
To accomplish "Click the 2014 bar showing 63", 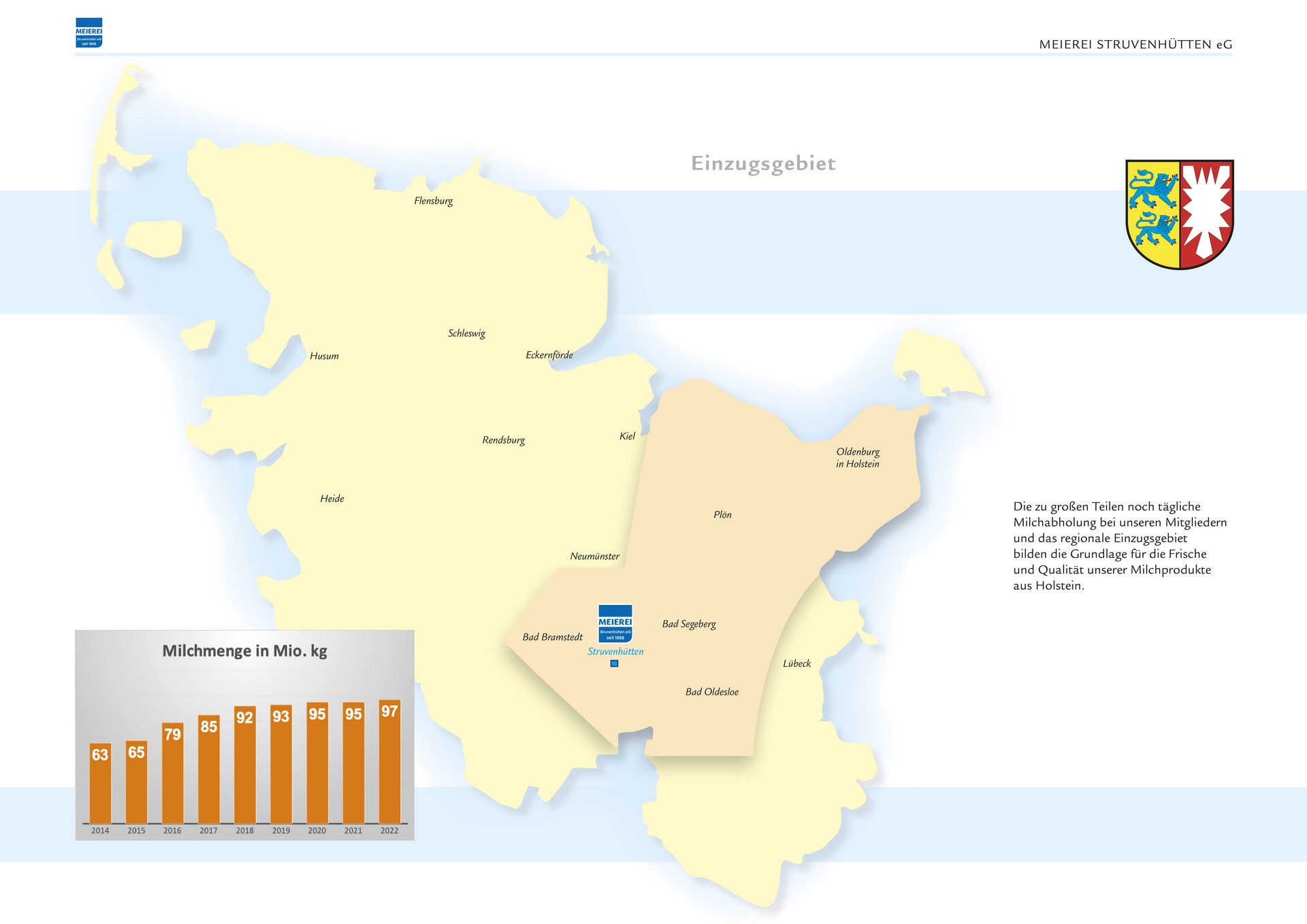I will click(x=100, y=782).
